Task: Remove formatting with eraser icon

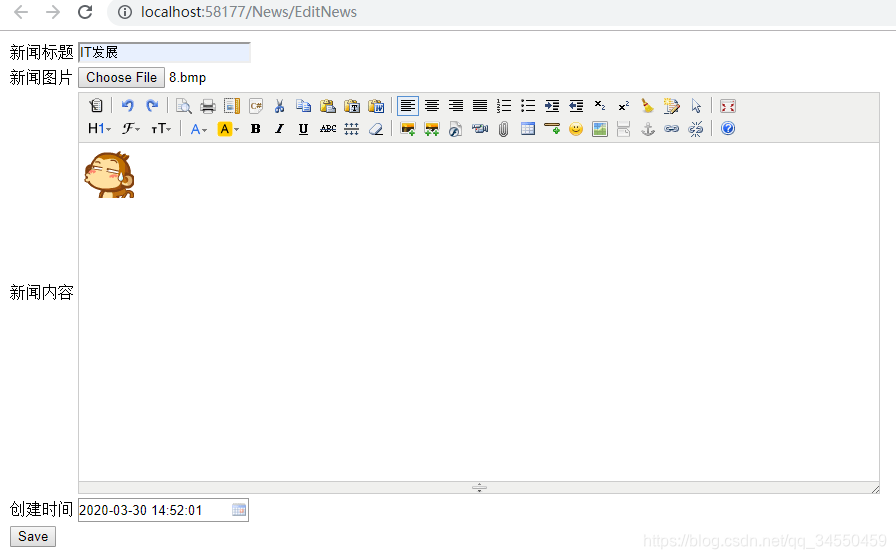Action: [x=375, y=129]
